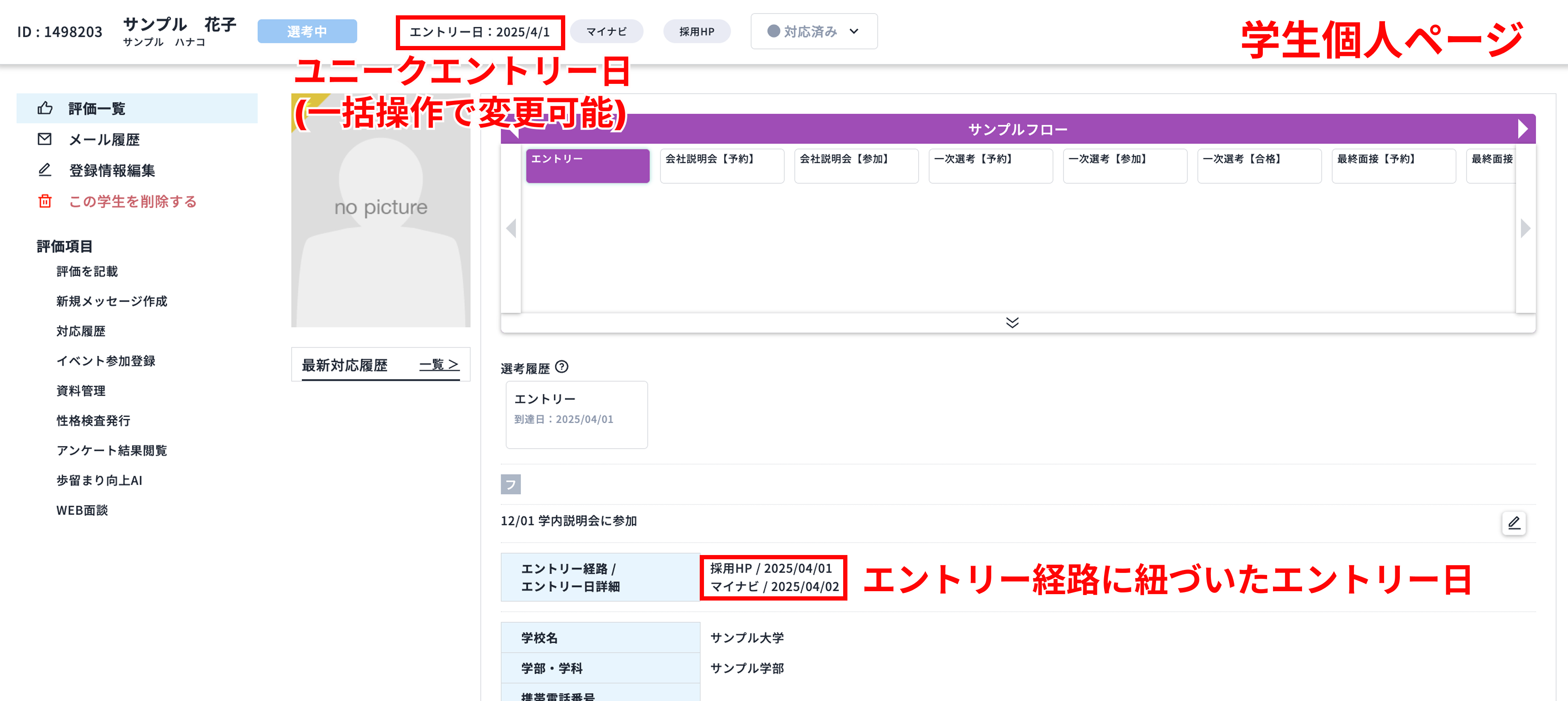Click the マイナビ tag at the top
The height and width of the screenshot is (701, 1568).
606,31
